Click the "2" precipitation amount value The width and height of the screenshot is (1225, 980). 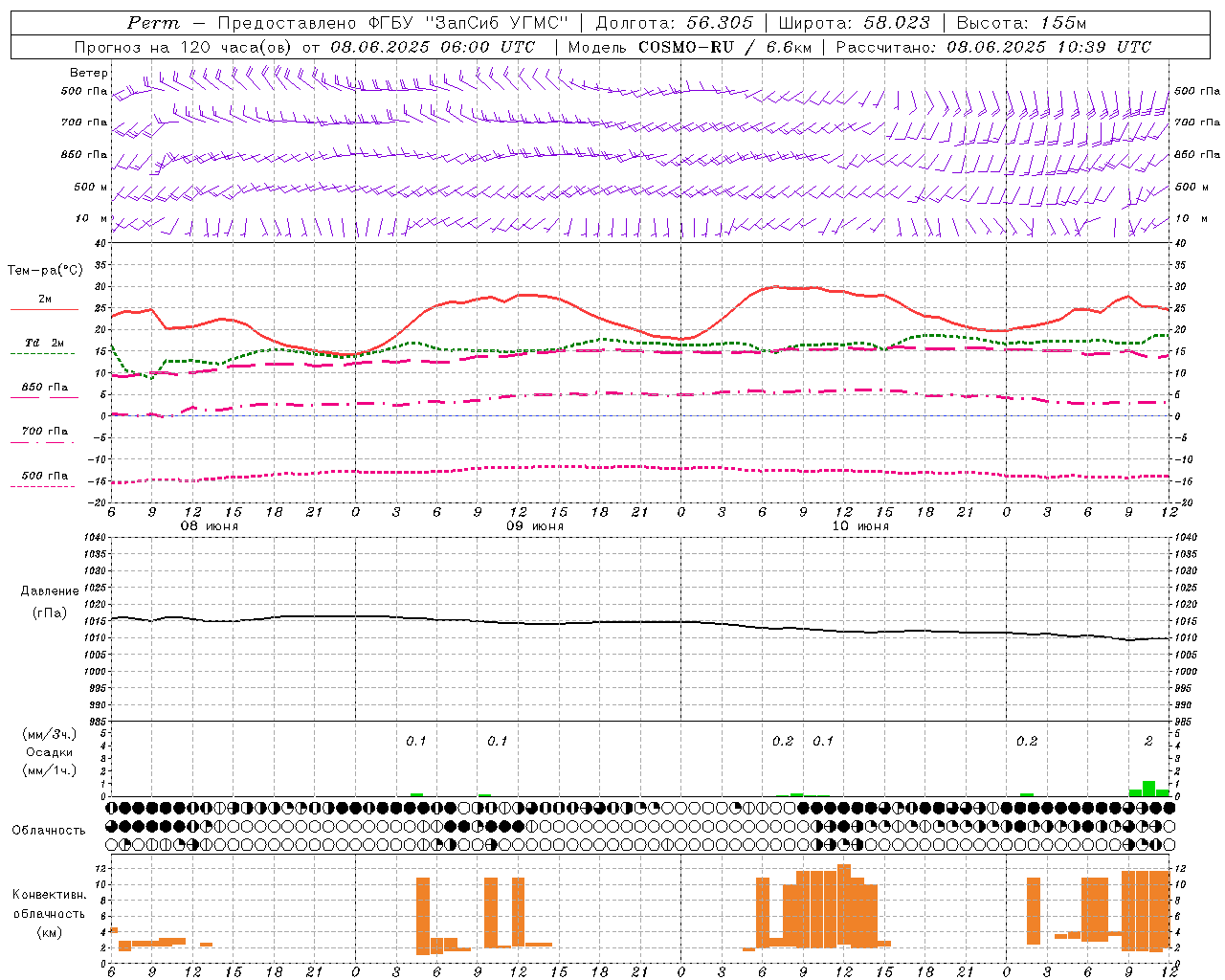click(x=1148, y=741)
